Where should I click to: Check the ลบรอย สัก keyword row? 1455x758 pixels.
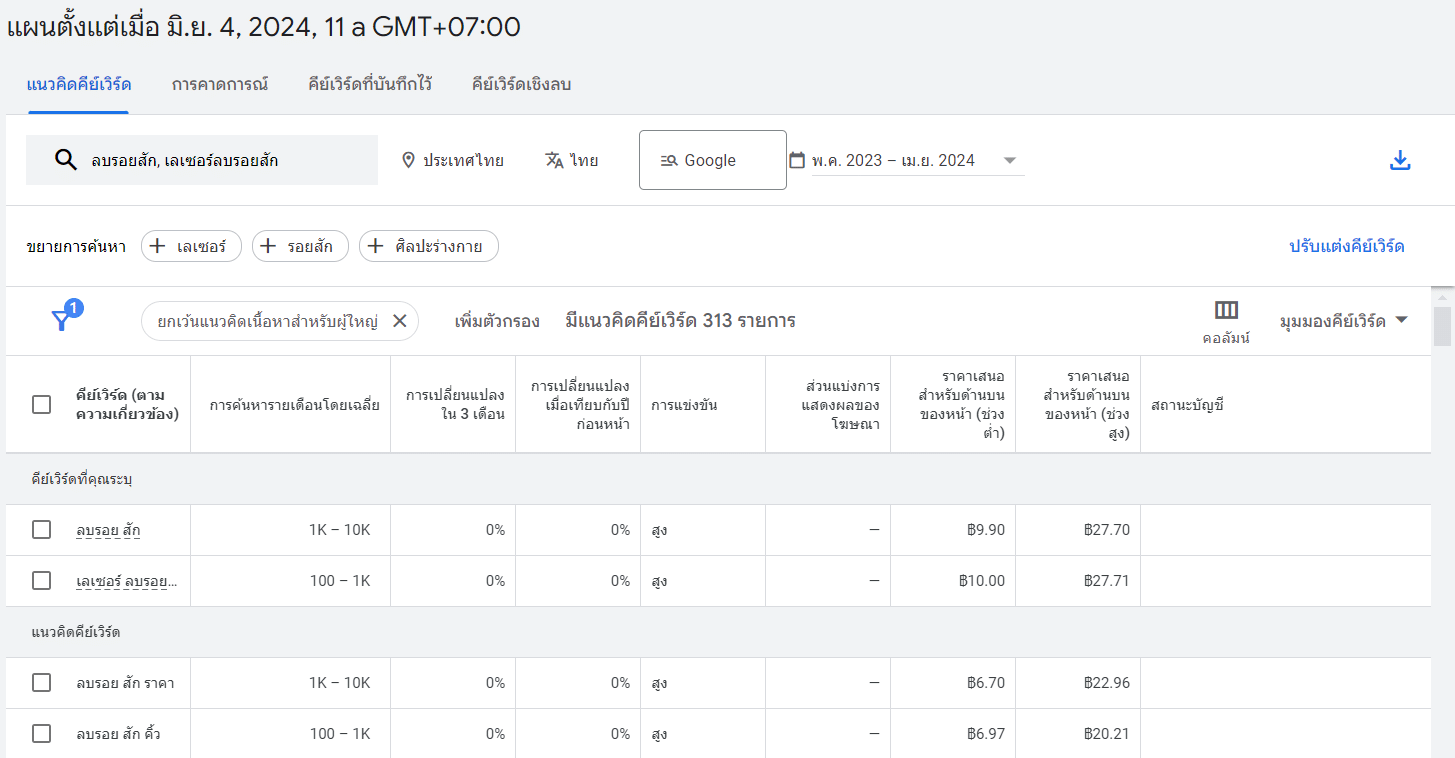41,530
